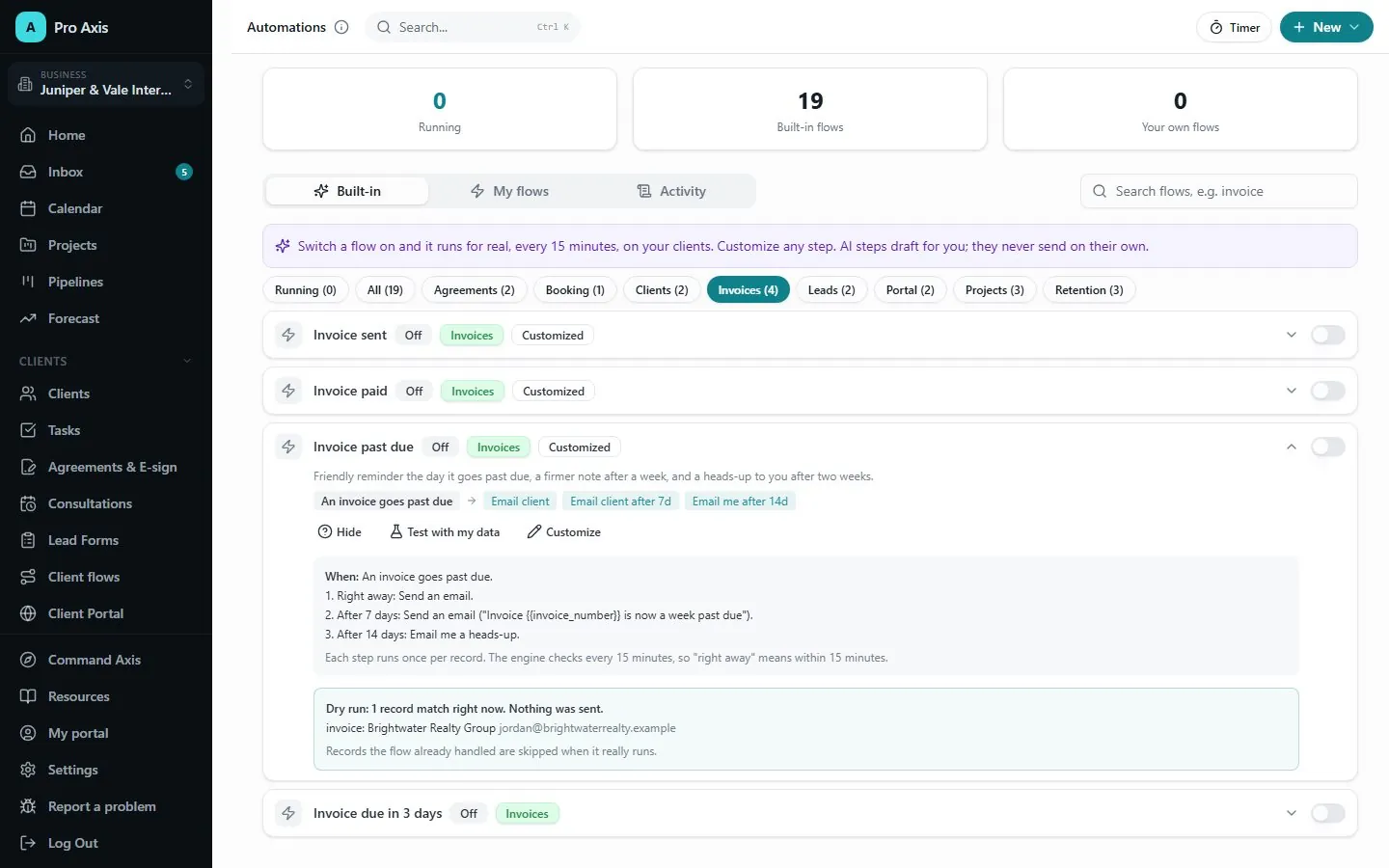
Task: Collapse the Invoice past due row
Action: [1292, 447]
